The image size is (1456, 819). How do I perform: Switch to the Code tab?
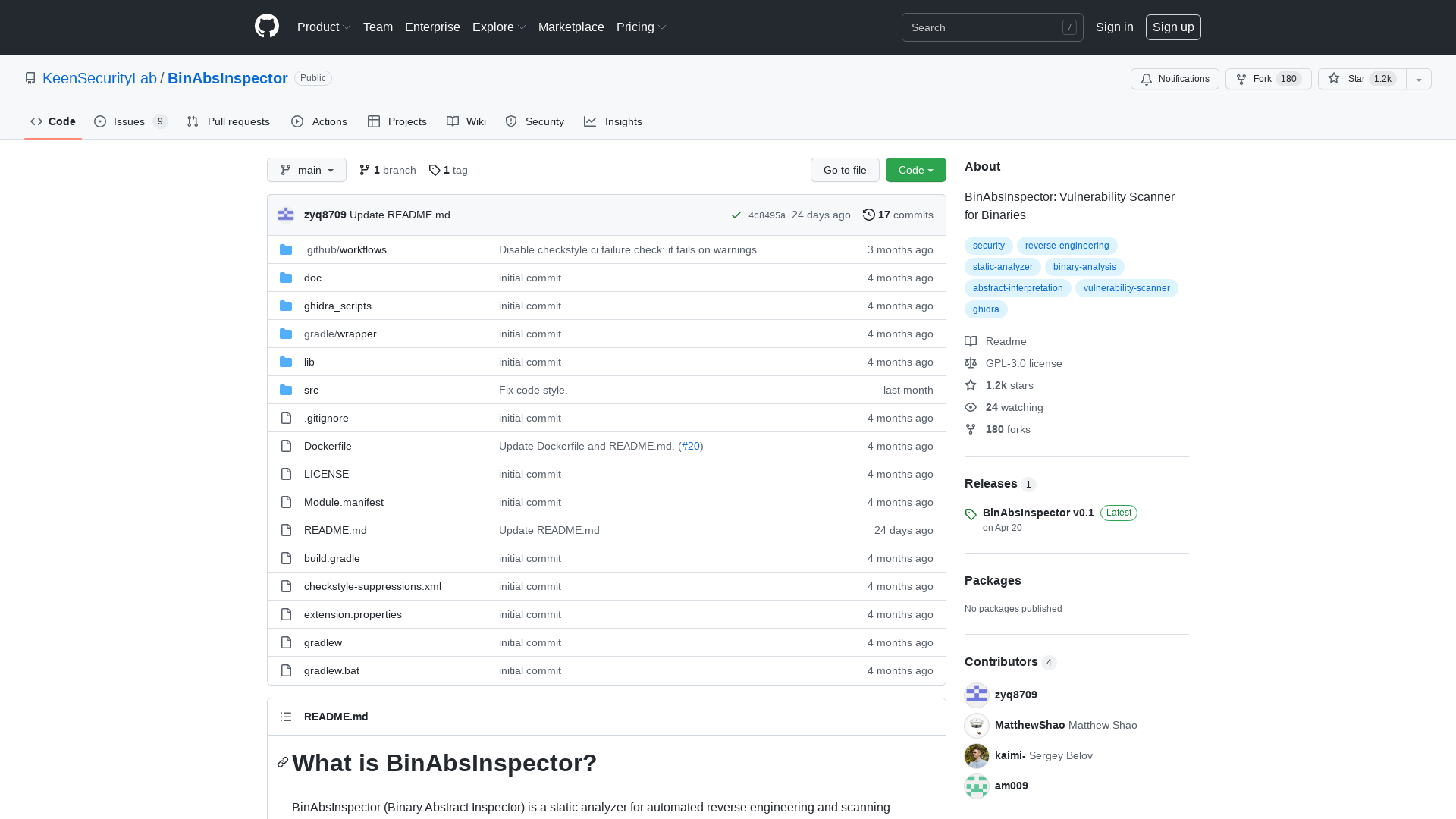(53, 121)
